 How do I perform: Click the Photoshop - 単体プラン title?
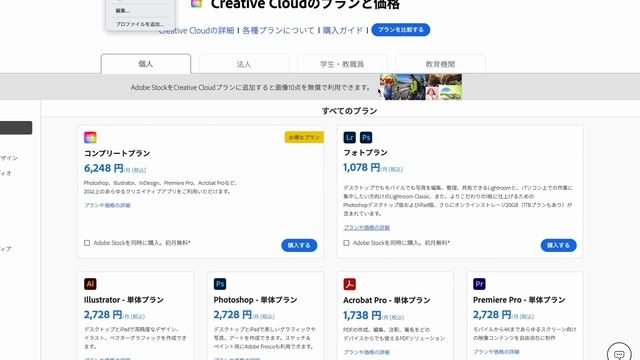pos(256,300)
